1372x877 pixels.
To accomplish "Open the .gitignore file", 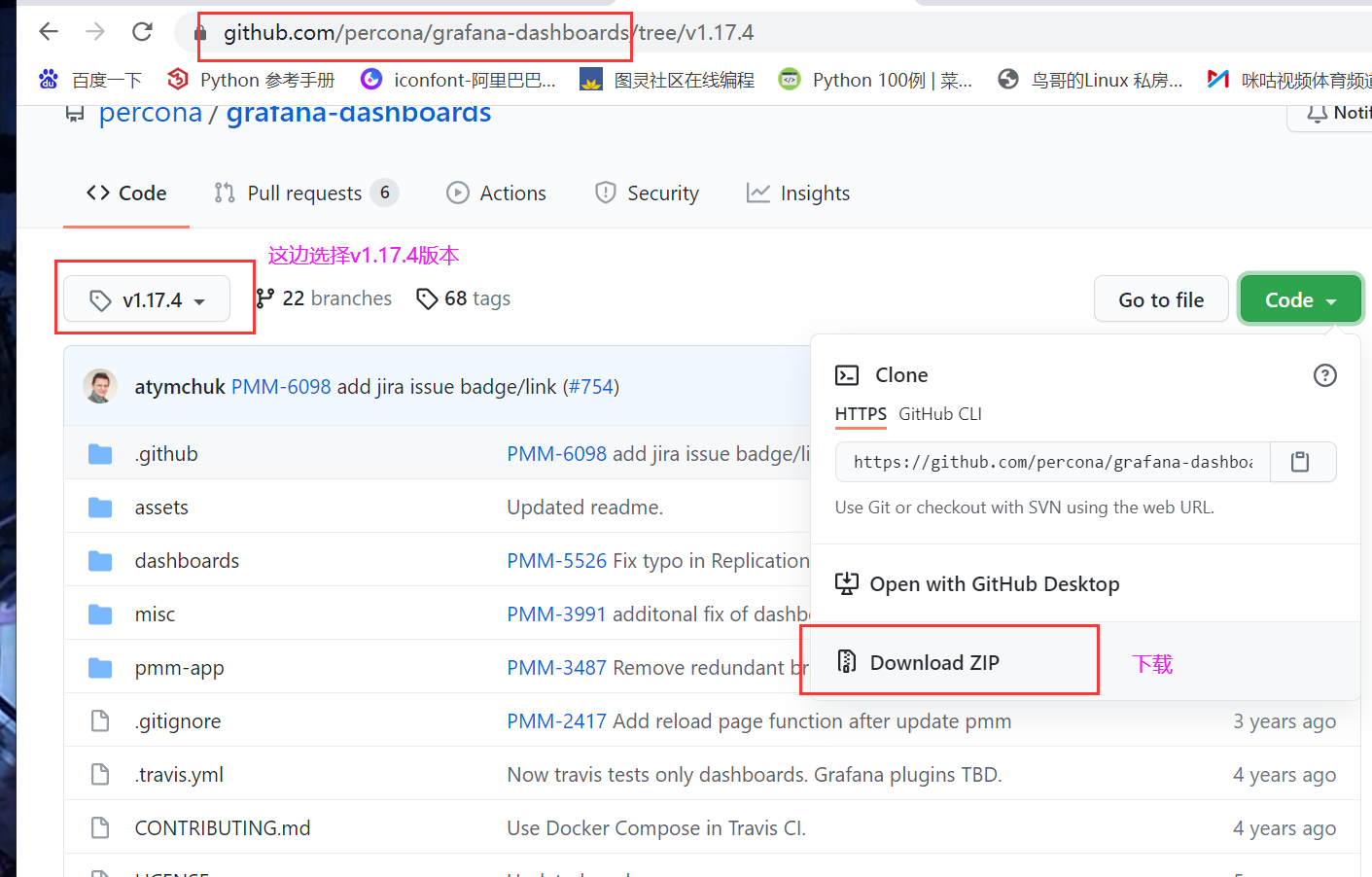I will tap(178, 721).
